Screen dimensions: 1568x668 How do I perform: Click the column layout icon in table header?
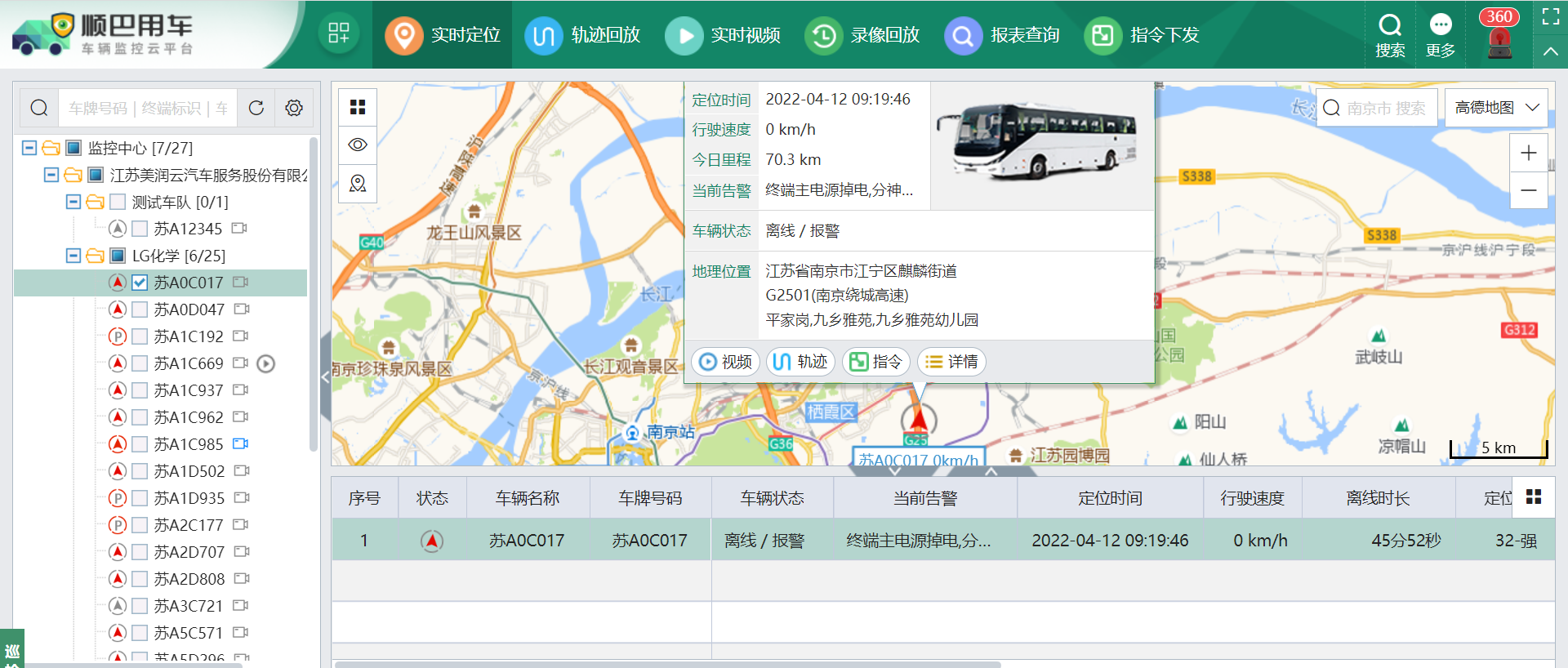1534,497
